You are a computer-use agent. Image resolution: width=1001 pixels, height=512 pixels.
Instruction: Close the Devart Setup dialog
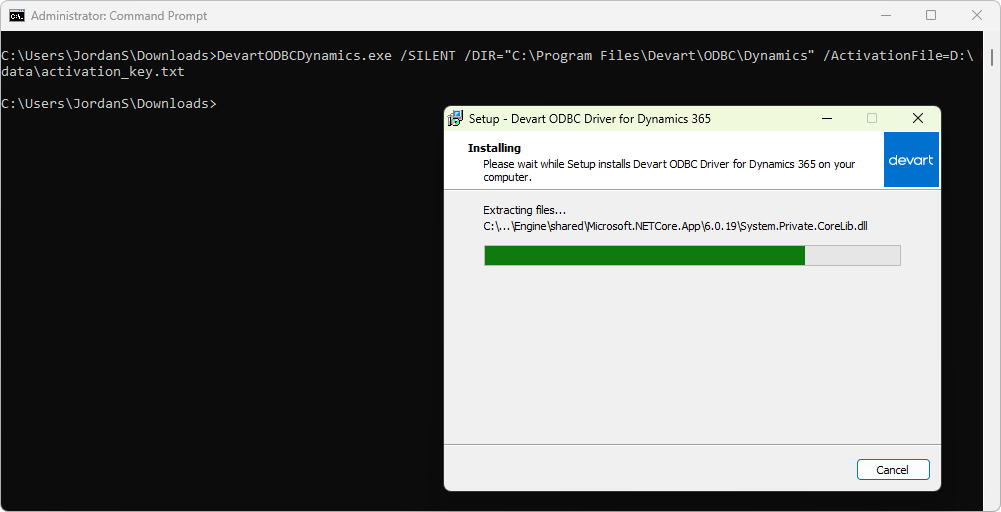[x=917, y=118]
